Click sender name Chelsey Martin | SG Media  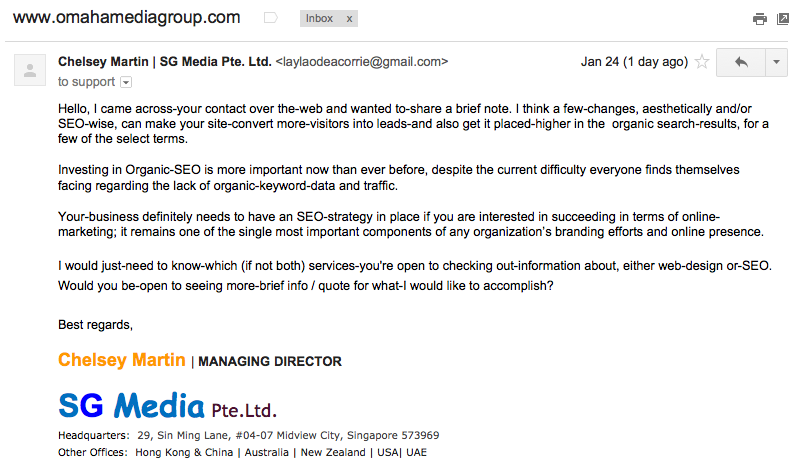(164, 62)
